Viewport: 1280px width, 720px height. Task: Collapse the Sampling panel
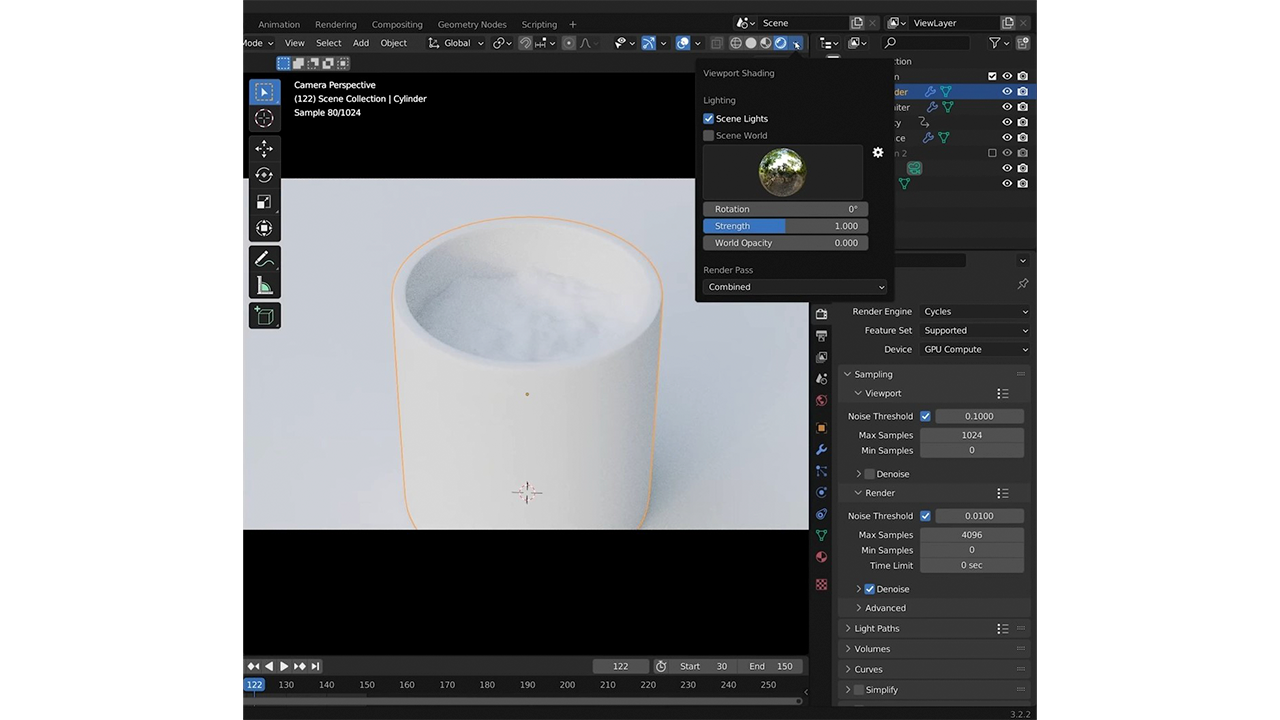[848, 374]
